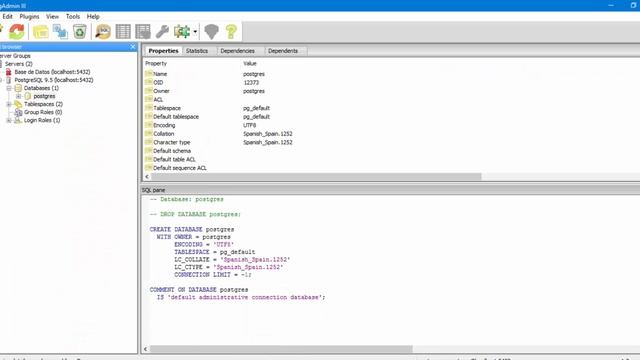The height and width of the screenshot is (360, 640).
Task: Select postgres database in tree
Action: pos(44,96)
